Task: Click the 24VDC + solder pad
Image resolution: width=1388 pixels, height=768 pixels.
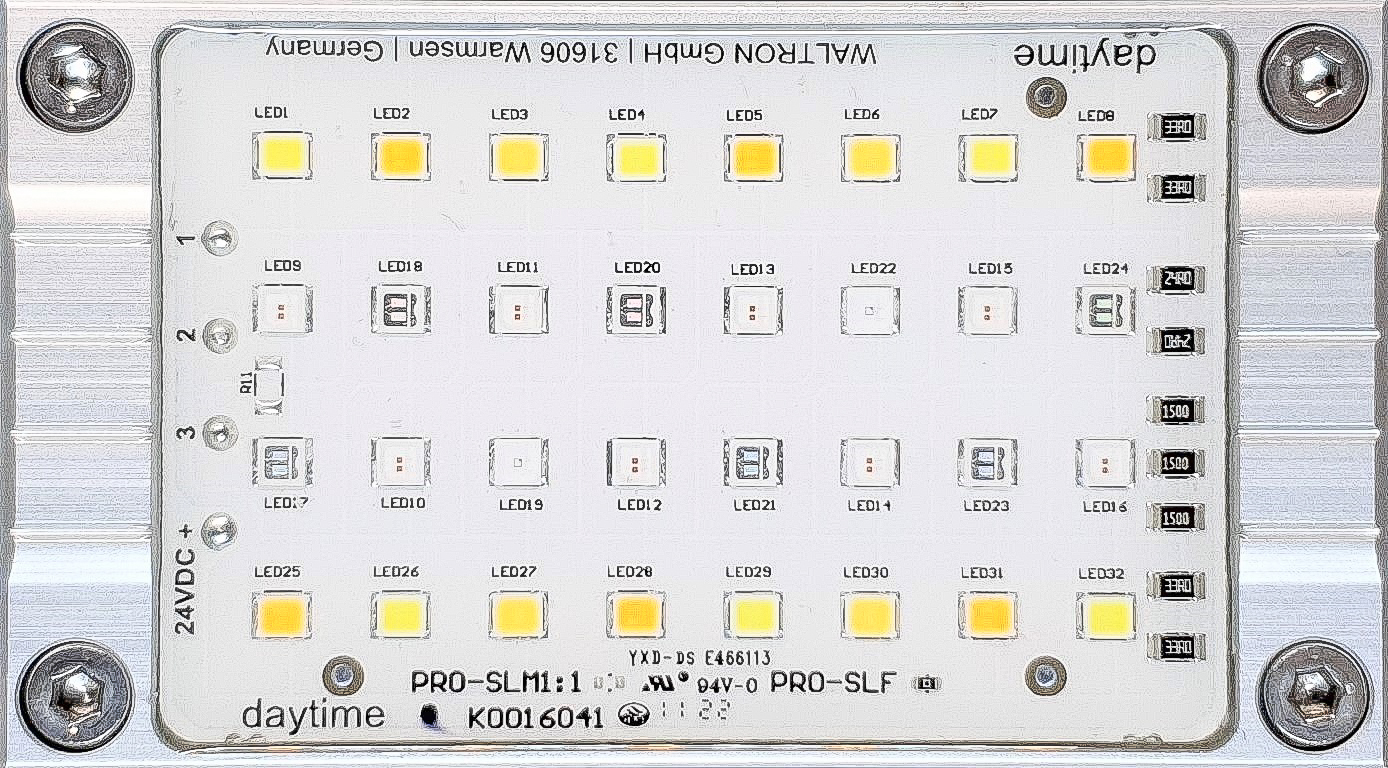Action: tap(218, 531)
